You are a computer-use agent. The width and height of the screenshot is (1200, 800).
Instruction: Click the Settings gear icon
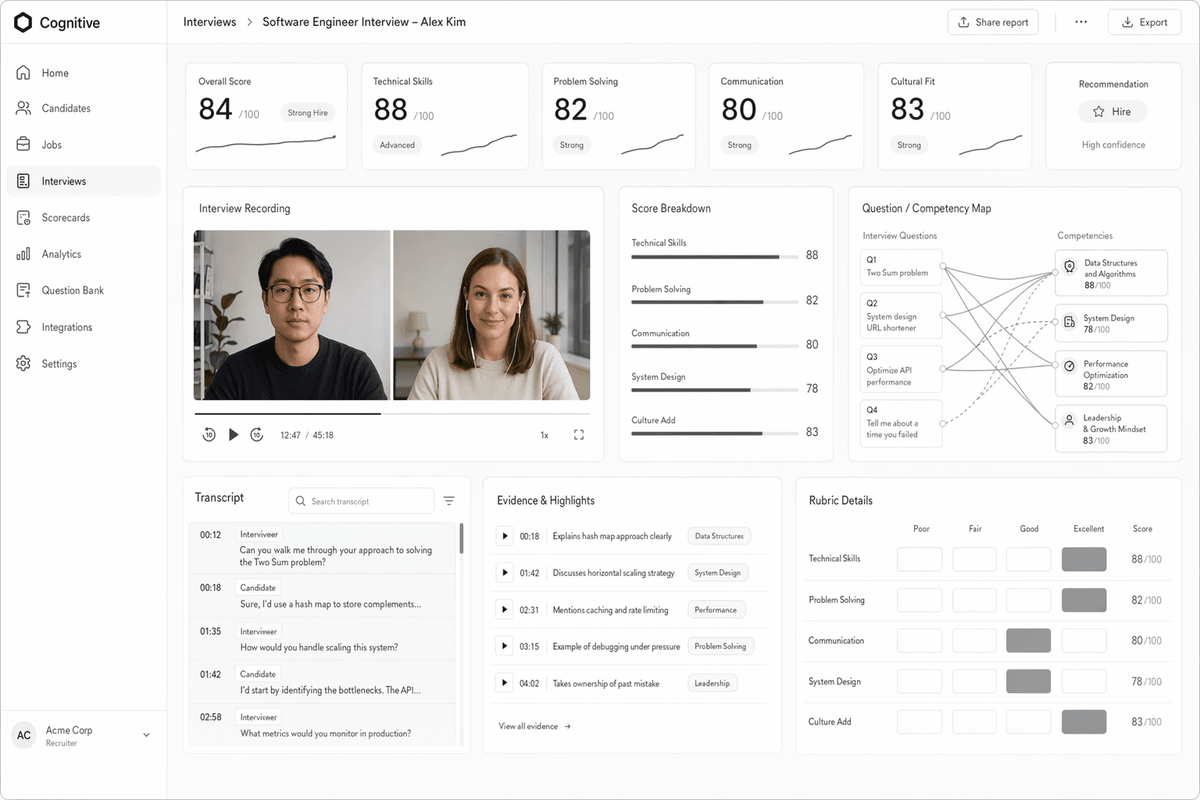point(23,364)
